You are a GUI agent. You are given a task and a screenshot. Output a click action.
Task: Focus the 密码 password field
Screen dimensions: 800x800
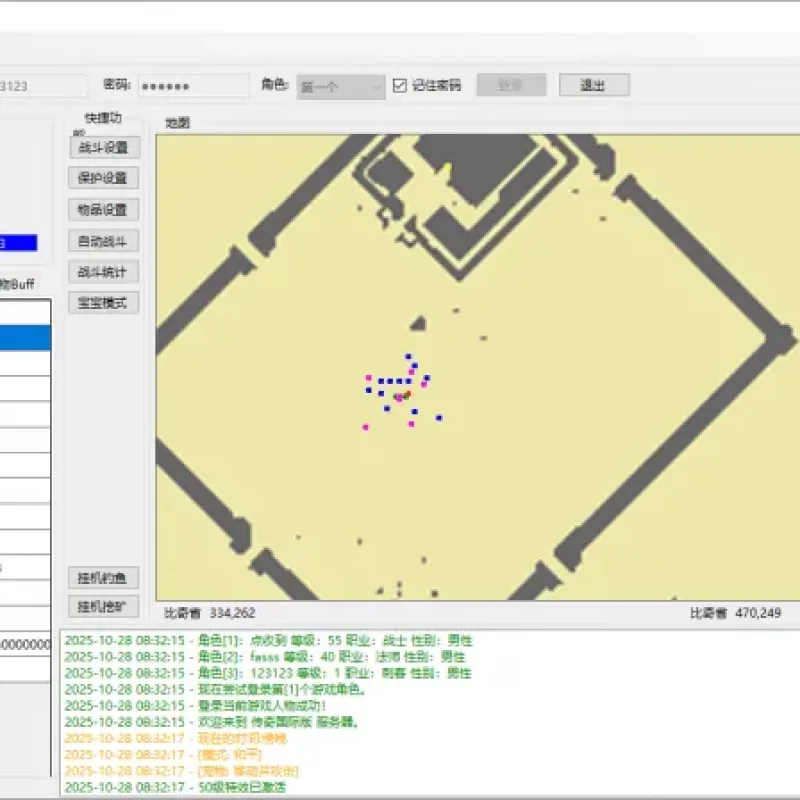click(193, 86)
